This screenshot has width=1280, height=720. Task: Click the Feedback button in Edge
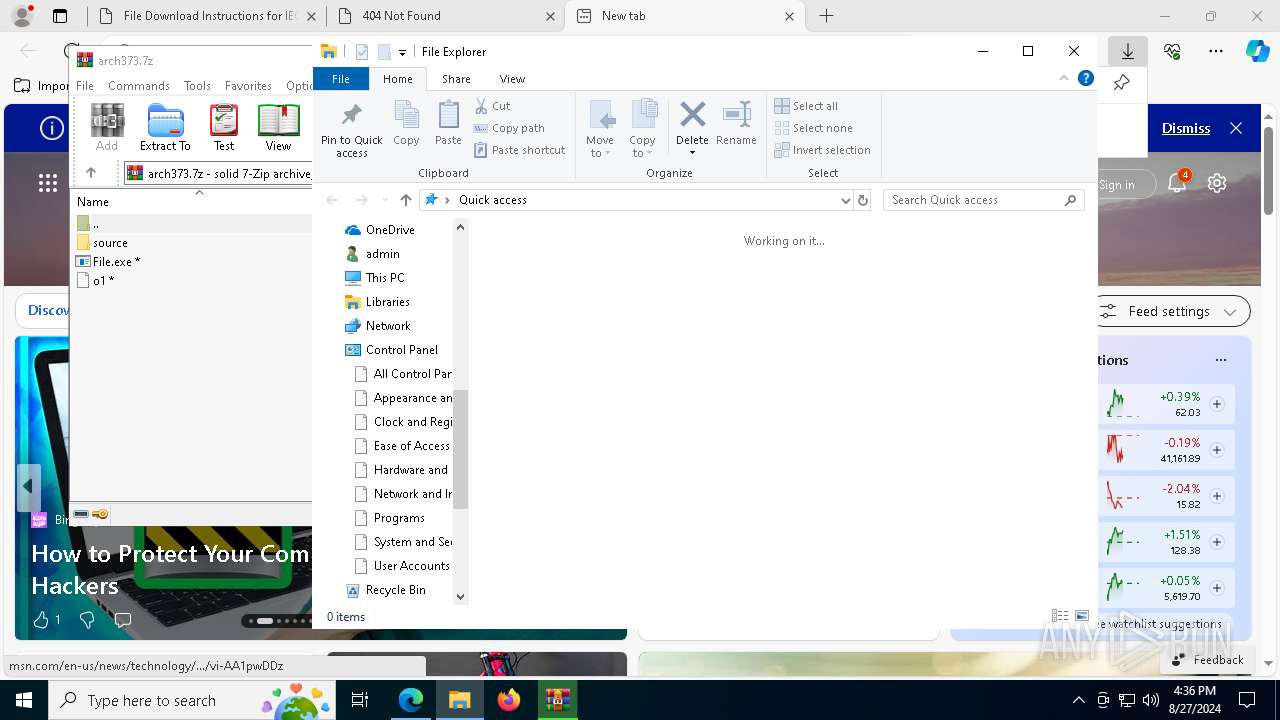click(1208, 660)
